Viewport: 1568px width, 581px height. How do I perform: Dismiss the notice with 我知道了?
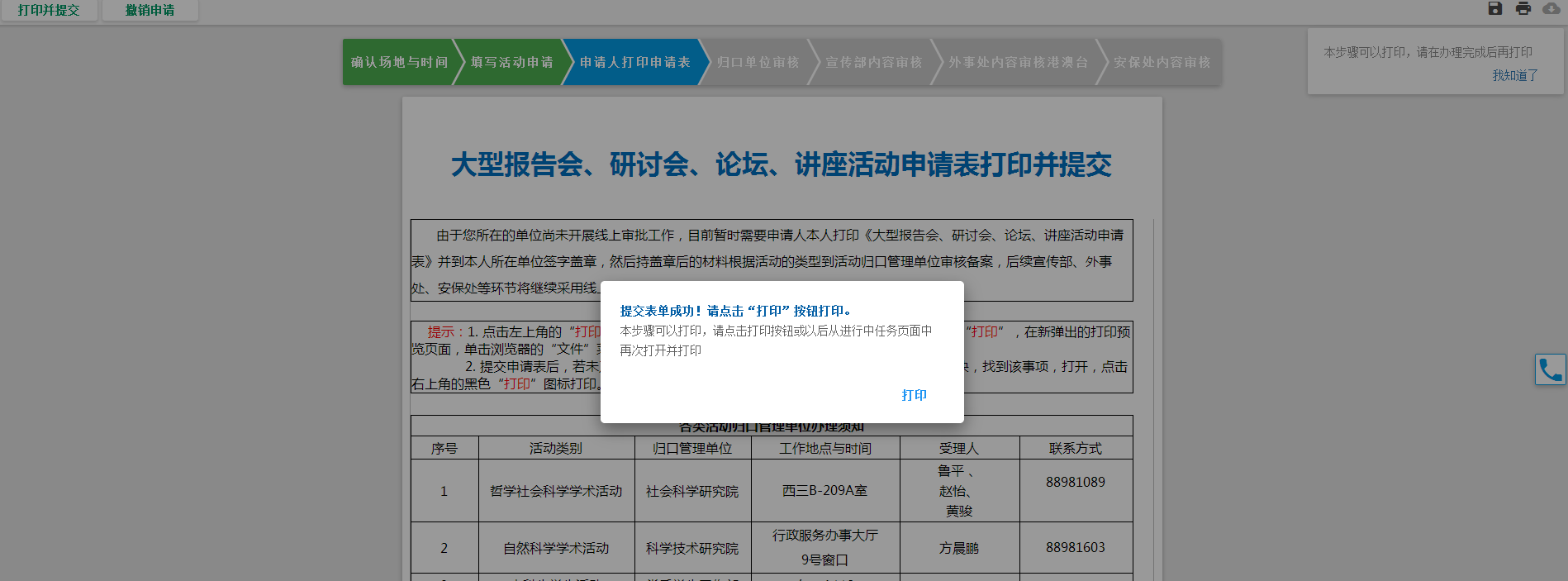(x=1514, y=75)
